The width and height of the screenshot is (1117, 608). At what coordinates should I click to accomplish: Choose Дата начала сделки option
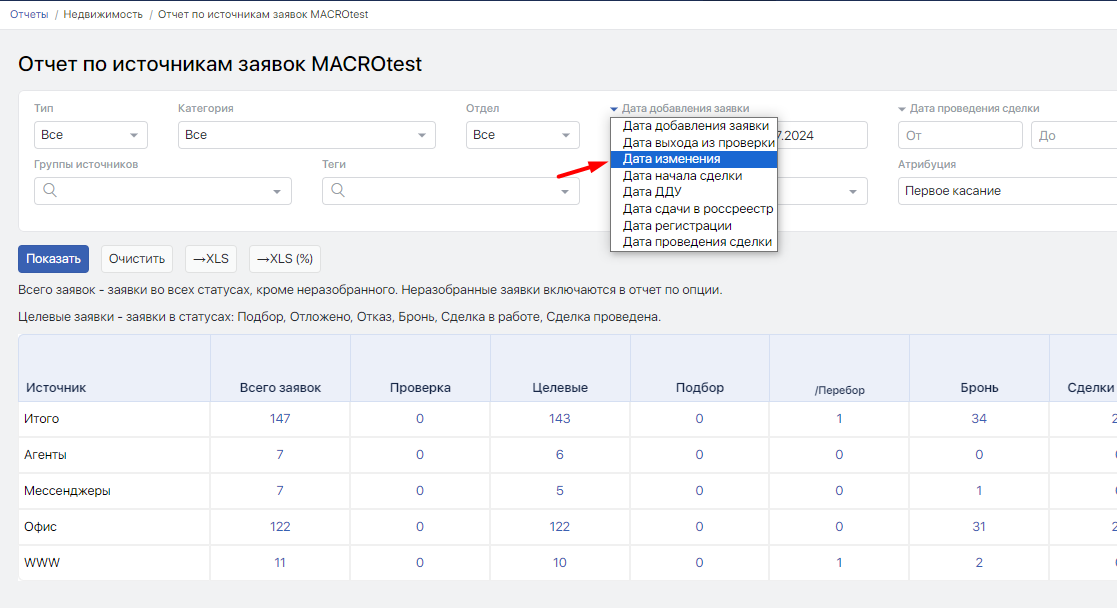pos(682,176)
